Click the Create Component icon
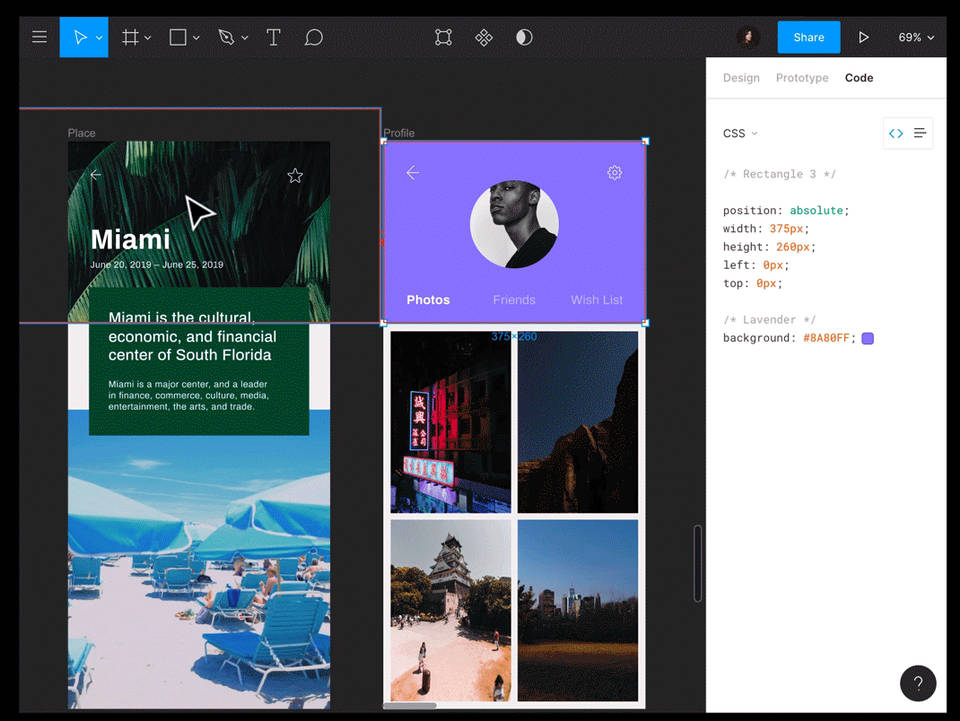 click(x=484, y=37)
